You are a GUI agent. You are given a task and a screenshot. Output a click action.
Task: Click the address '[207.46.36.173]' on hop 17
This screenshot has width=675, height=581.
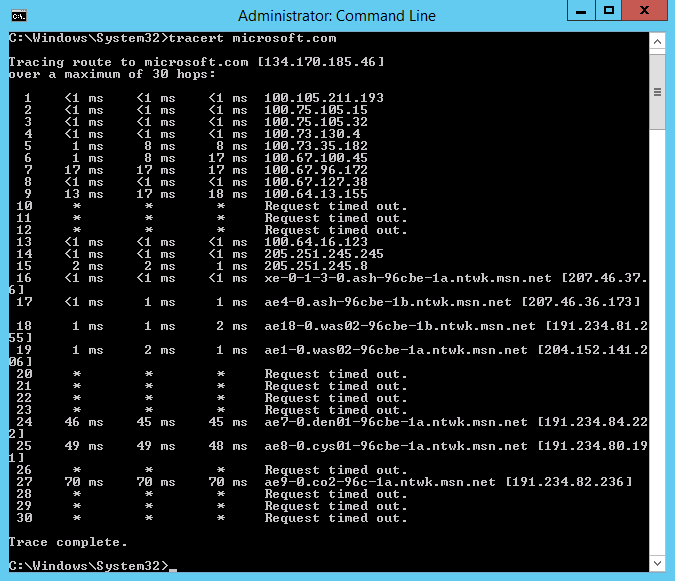581,302
